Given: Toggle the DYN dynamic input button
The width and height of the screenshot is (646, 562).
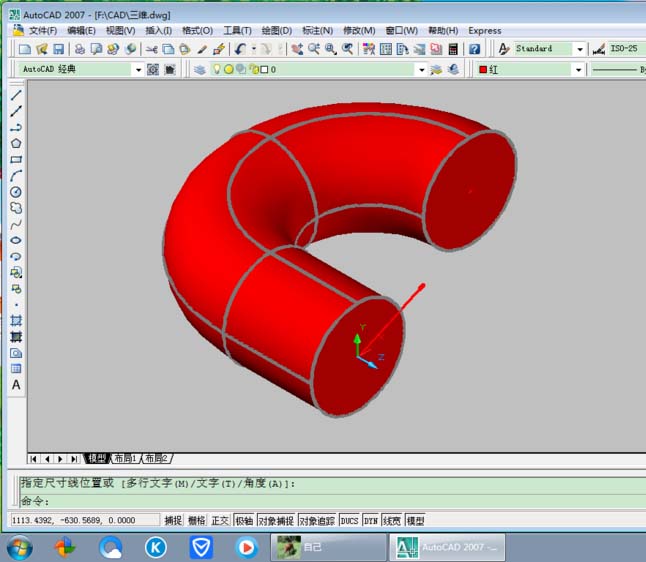Looking at the screenshot, I should pos(371,520).
